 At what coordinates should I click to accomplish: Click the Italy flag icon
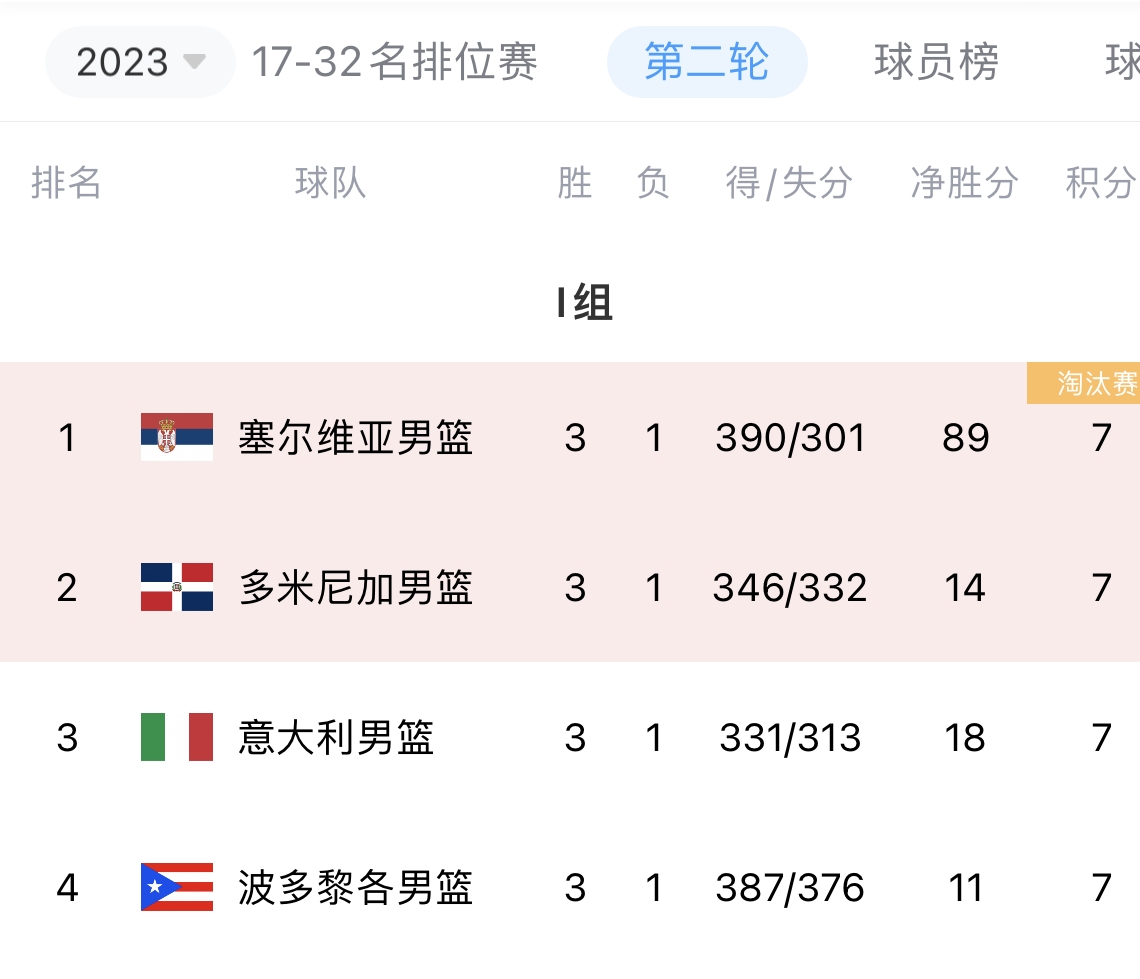177,737
